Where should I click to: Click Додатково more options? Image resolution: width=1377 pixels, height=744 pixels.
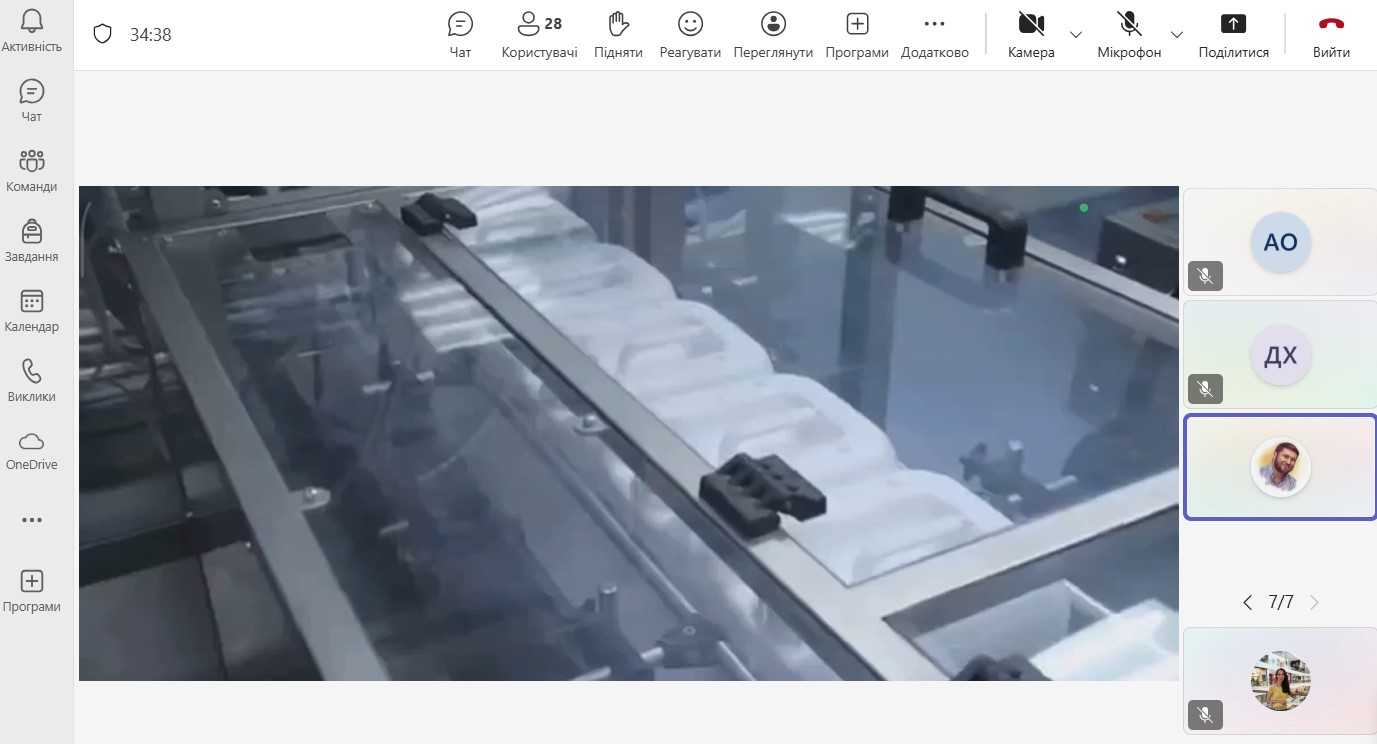(934, 34)
